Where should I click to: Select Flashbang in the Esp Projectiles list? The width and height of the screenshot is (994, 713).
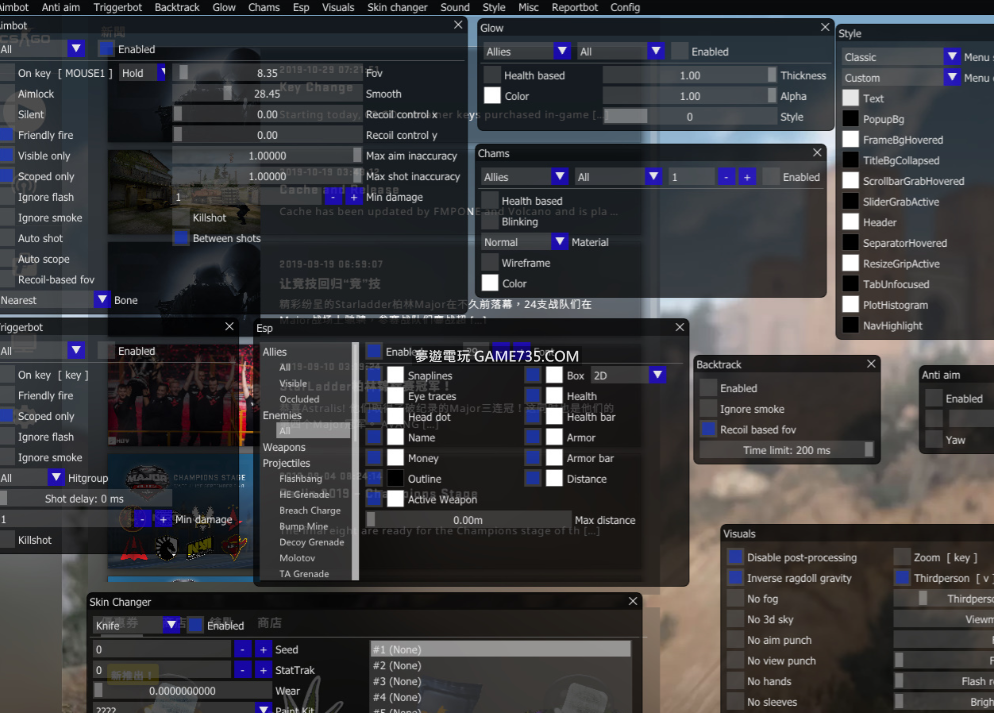301,479
